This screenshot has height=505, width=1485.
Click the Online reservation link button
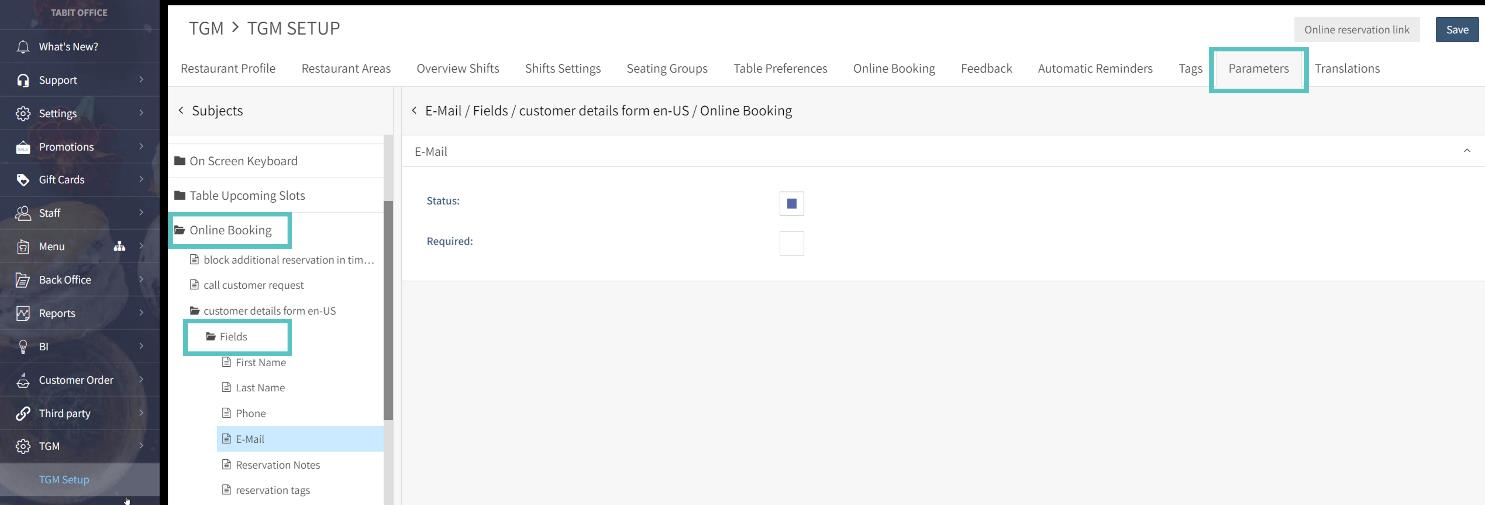point(1356,30)
